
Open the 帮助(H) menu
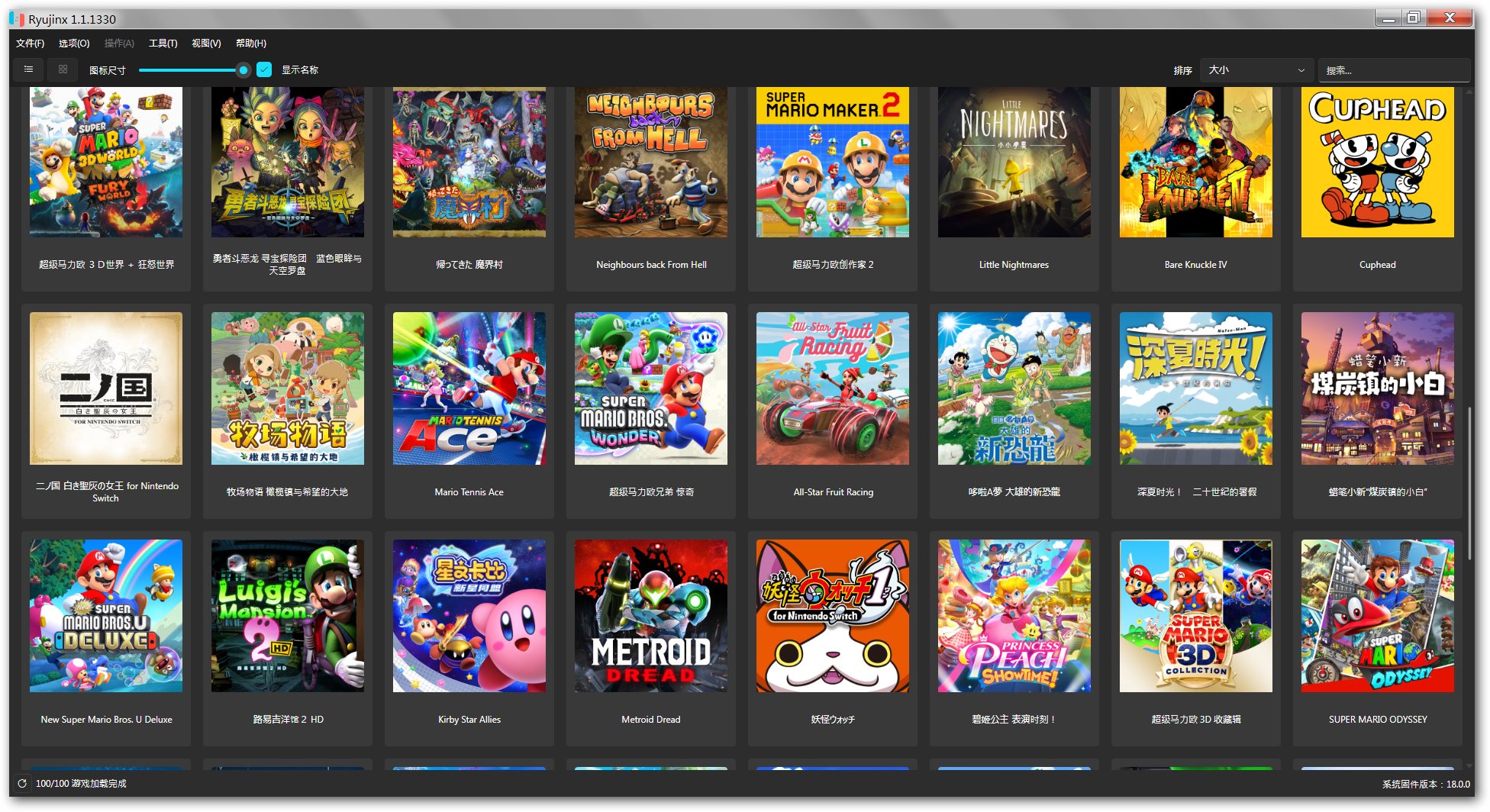(x=251, y=43)
